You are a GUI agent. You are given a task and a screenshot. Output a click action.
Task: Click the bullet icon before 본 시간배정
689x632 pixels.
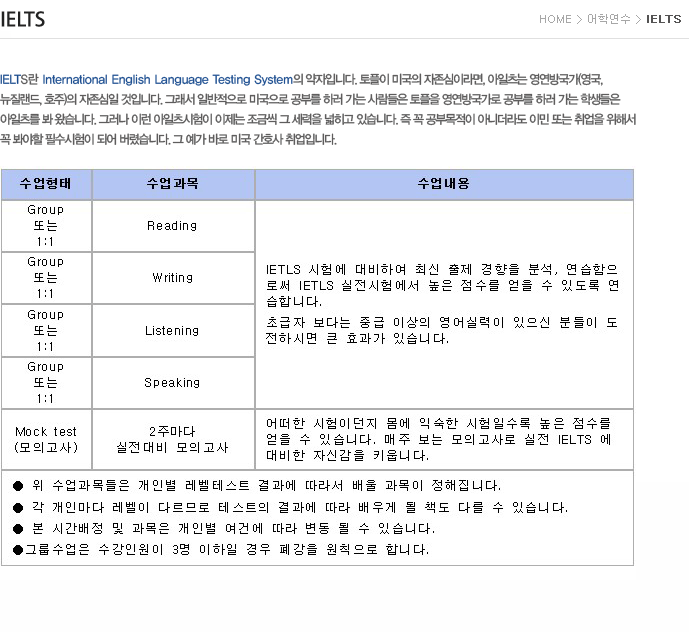pyautogui.click(x=18, y=528)
